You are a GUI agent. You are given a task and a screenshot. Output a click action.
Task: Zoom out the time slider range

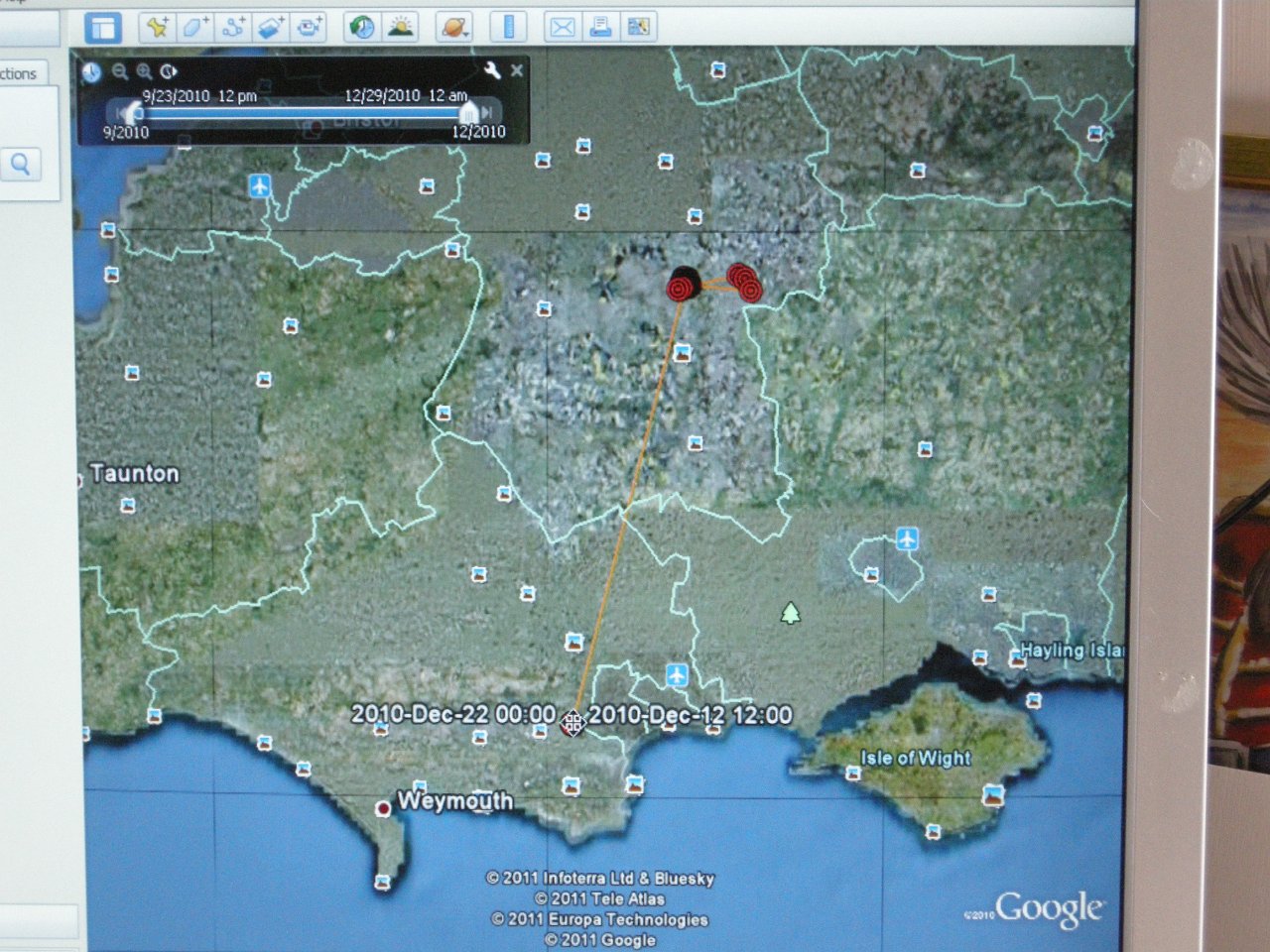coord(120,71)
